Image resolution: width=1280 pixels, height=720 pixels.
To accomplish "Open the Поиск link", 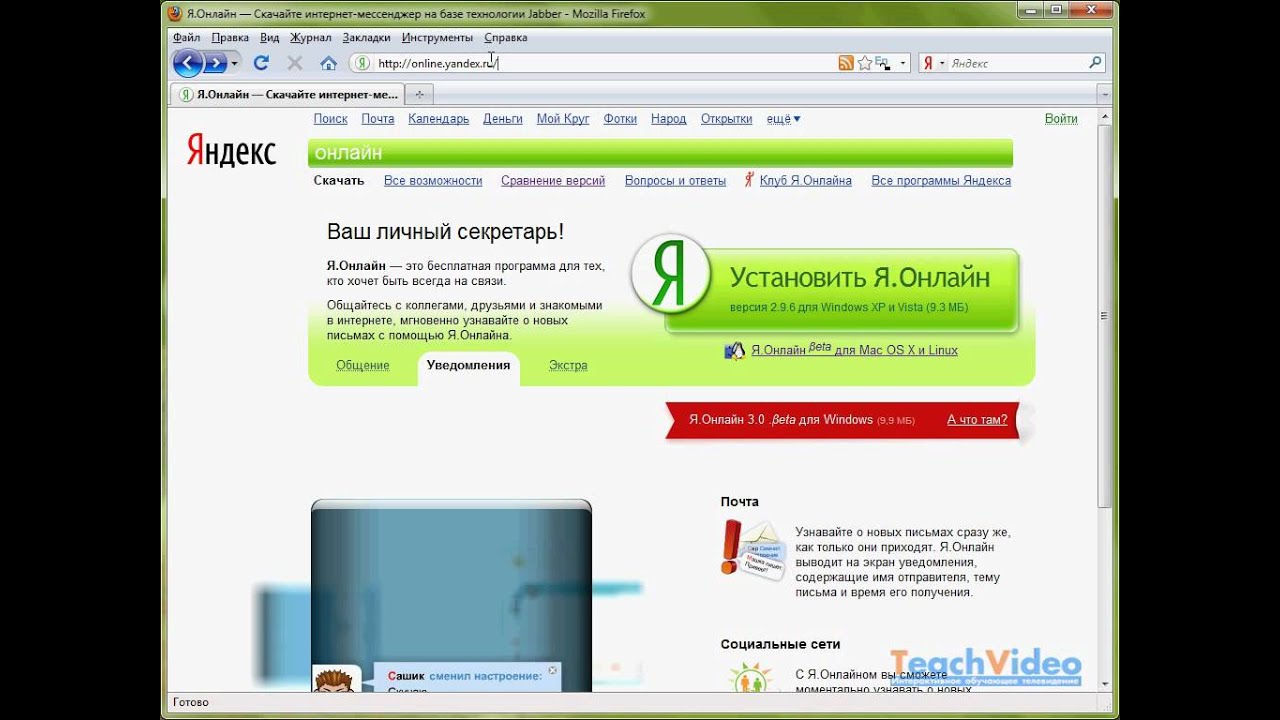I will click(x=330, y=118).
